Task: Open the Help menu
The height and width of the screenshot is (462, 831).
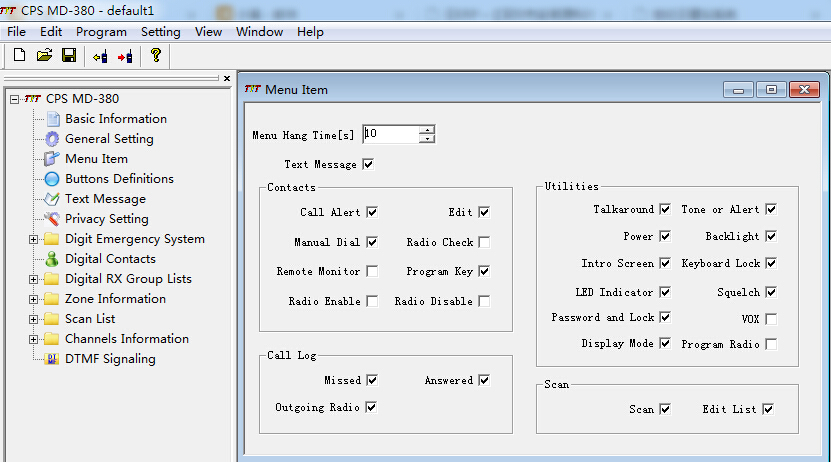Action: pos(310,32)
